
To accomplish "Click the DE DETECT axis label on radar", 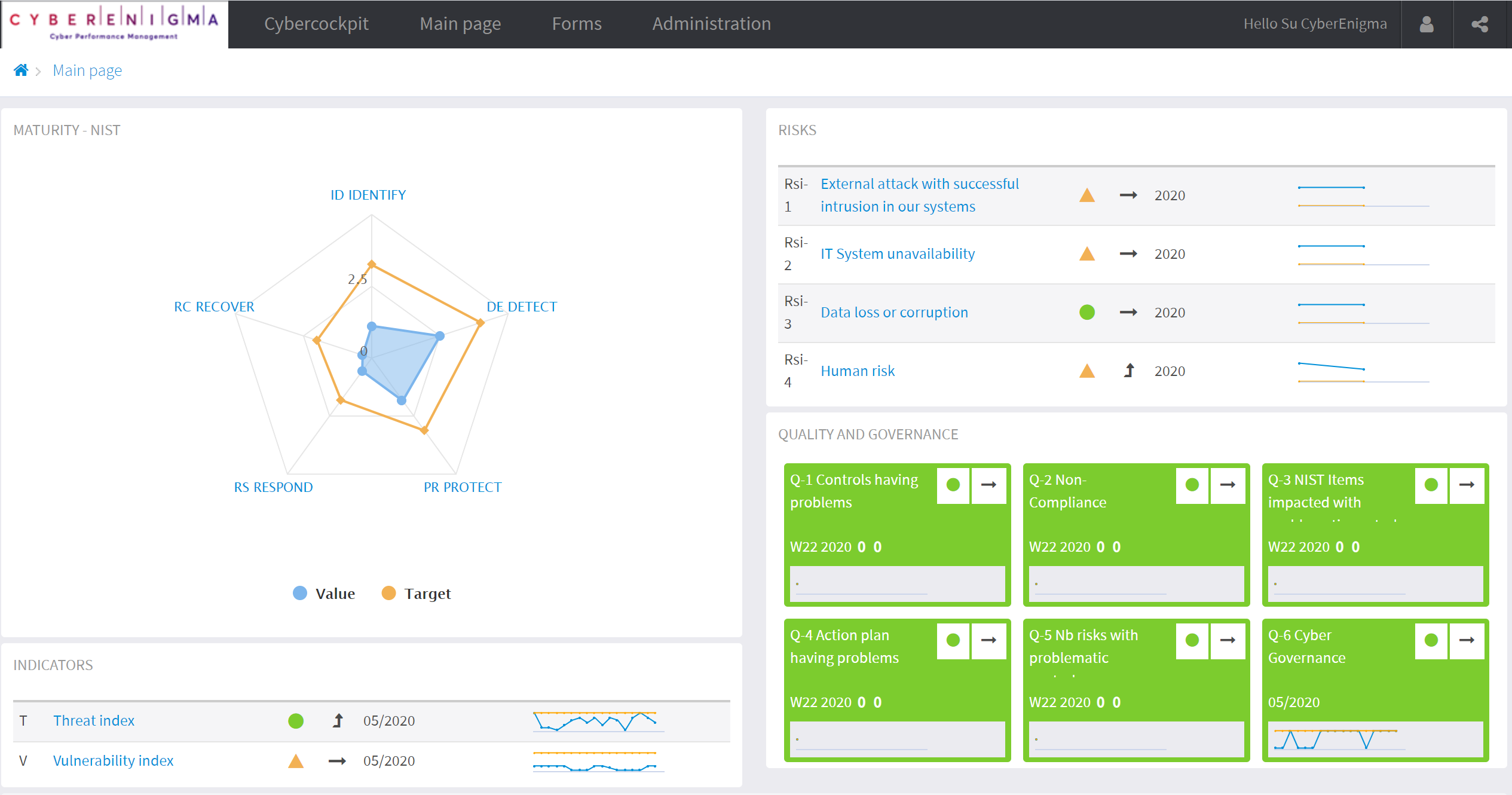I will pos(521,307).
